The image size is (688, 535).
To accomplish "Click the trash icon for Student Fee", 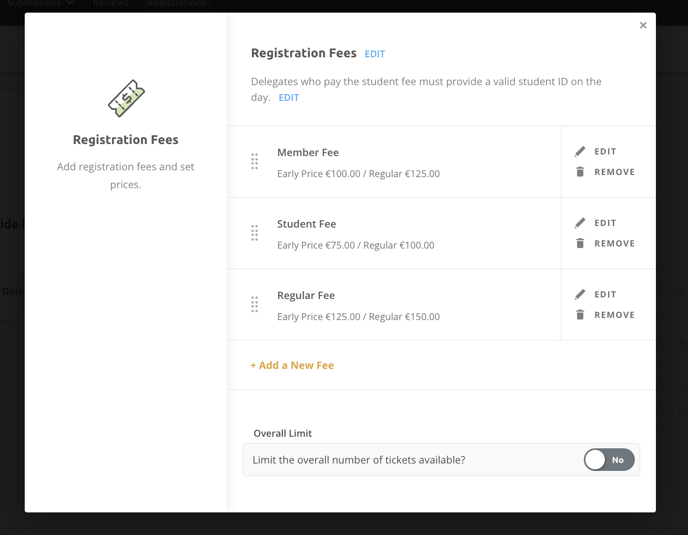I will (580, 243).
